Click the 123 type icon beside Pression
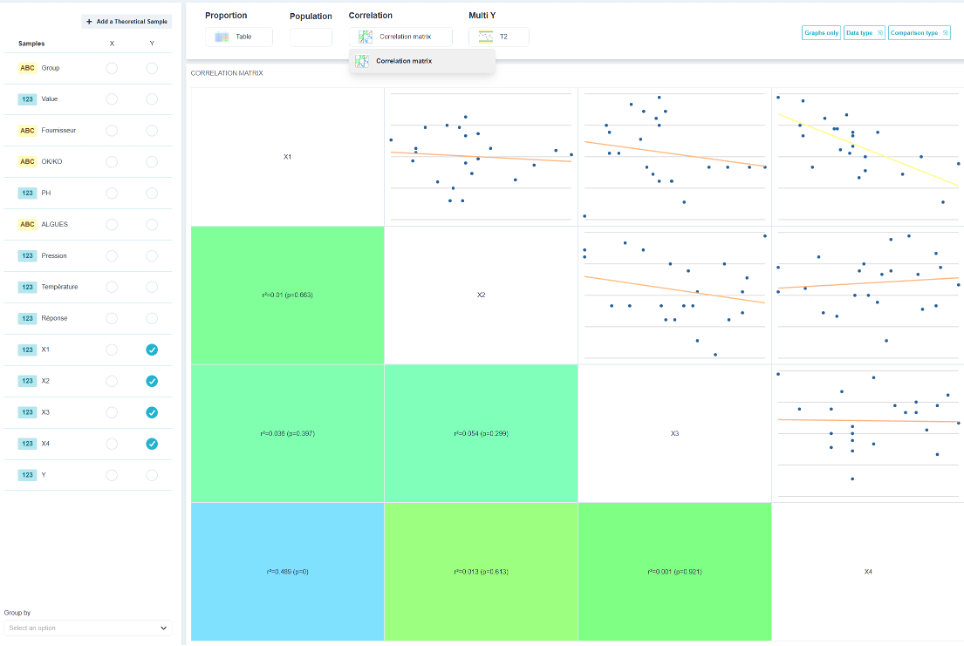964x646 pixels. (x=27, y=256)
